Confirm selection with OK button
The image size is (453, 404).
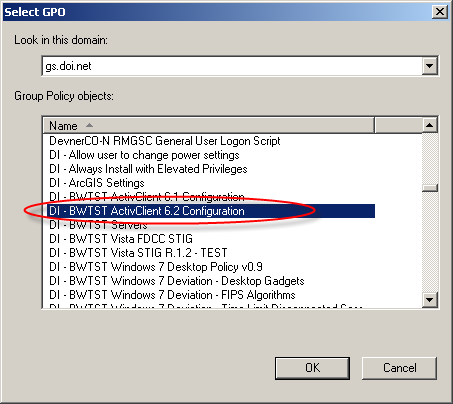pos(312,368)
